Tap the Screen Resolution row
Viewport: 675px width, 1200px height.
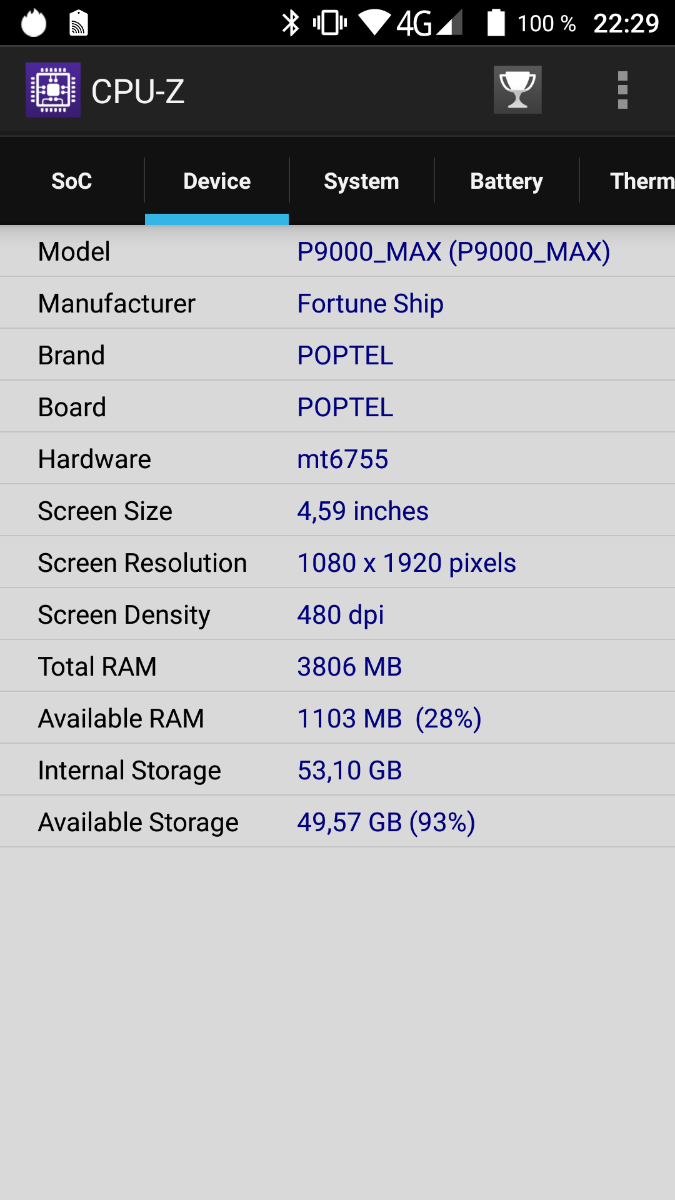click(x=337, y=563)
